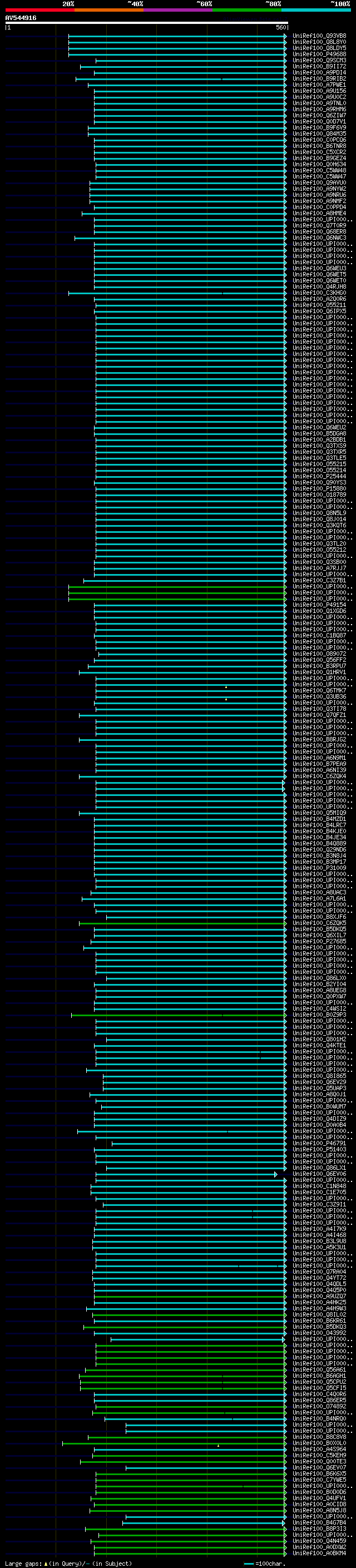Select hit label UniRef100_A9PDI4
356x1568 pixels.
[319, 72]
